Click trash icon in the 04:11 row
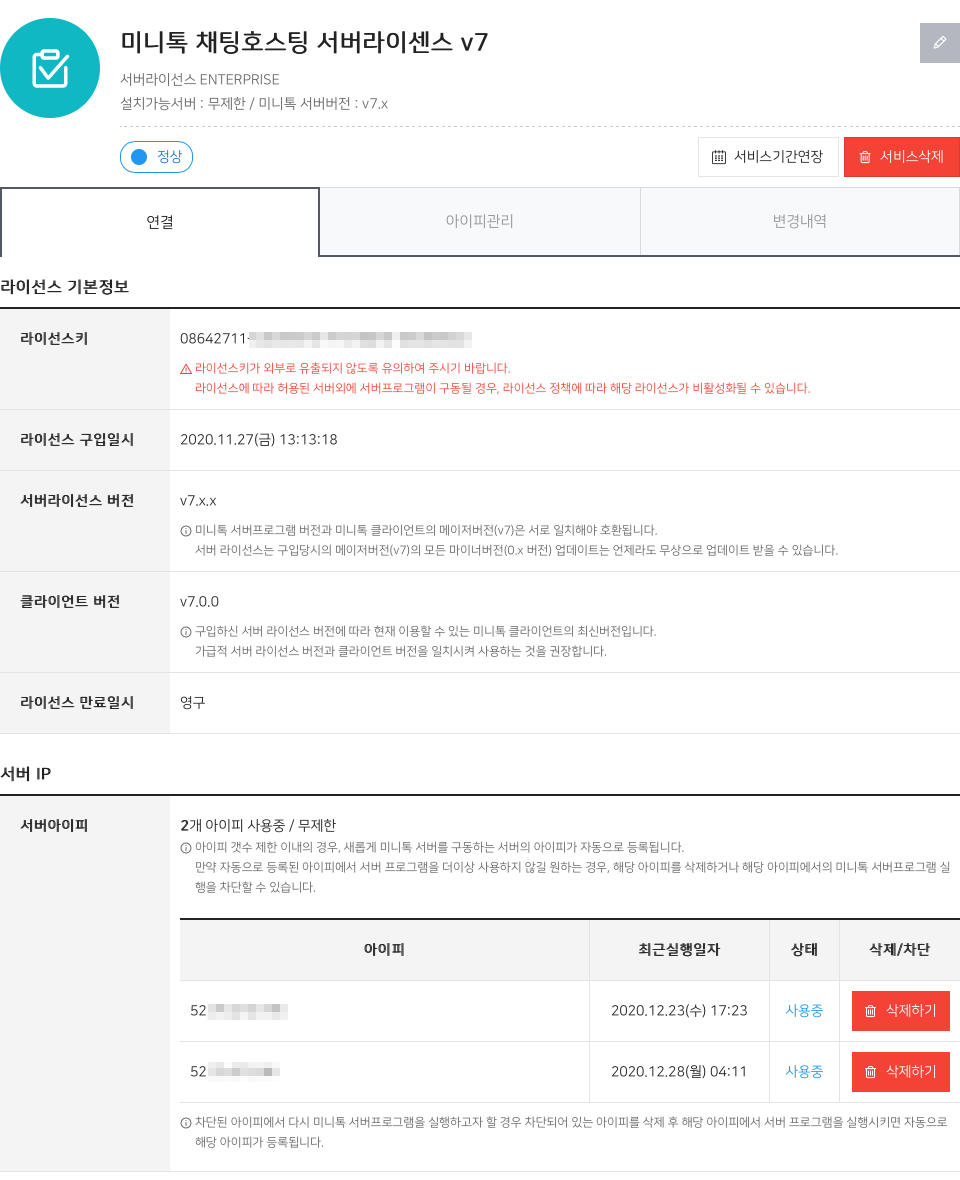 [870, 1072]
